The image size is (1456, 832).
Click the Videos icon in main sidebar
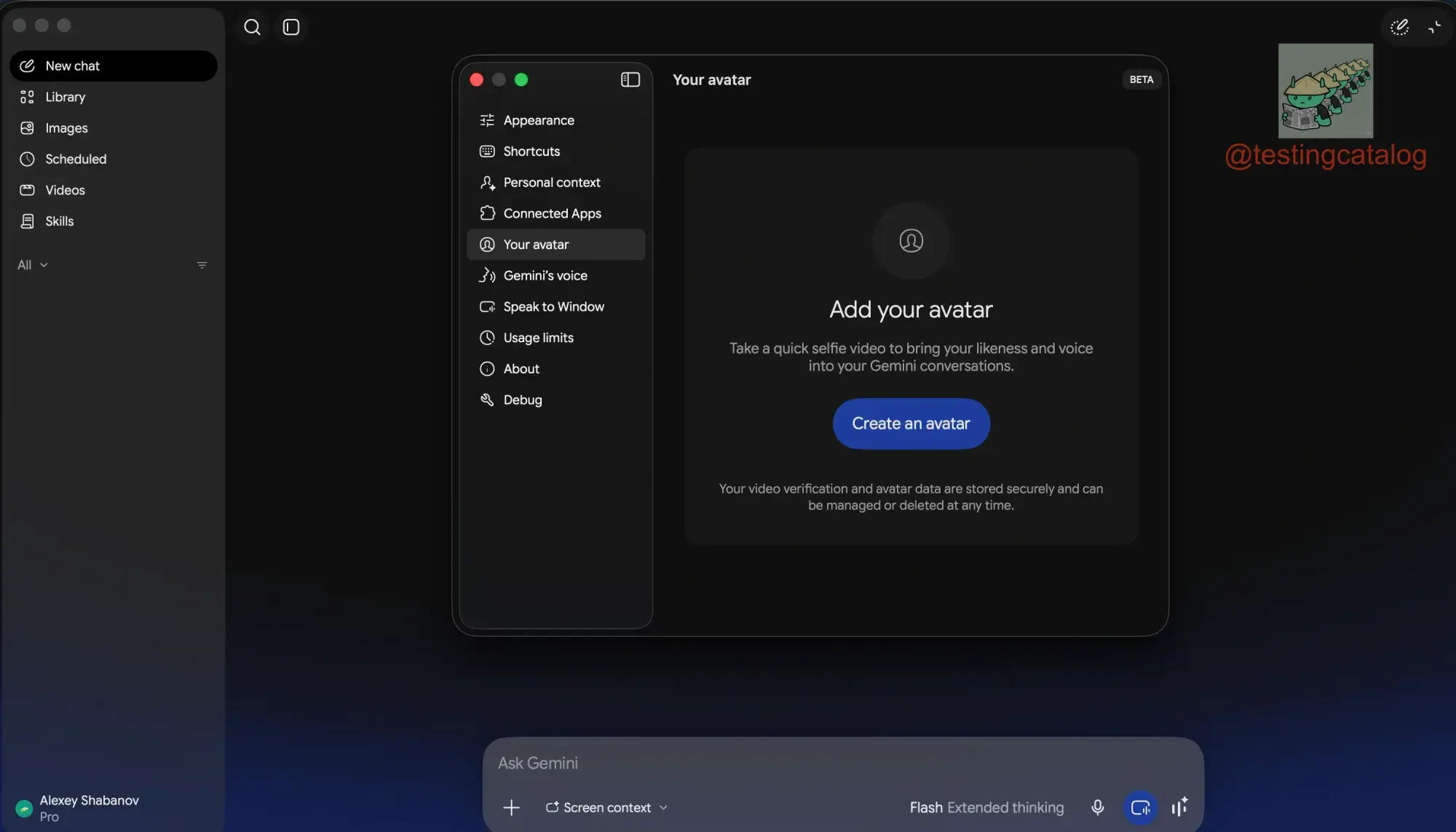click(x=27, y=190)
